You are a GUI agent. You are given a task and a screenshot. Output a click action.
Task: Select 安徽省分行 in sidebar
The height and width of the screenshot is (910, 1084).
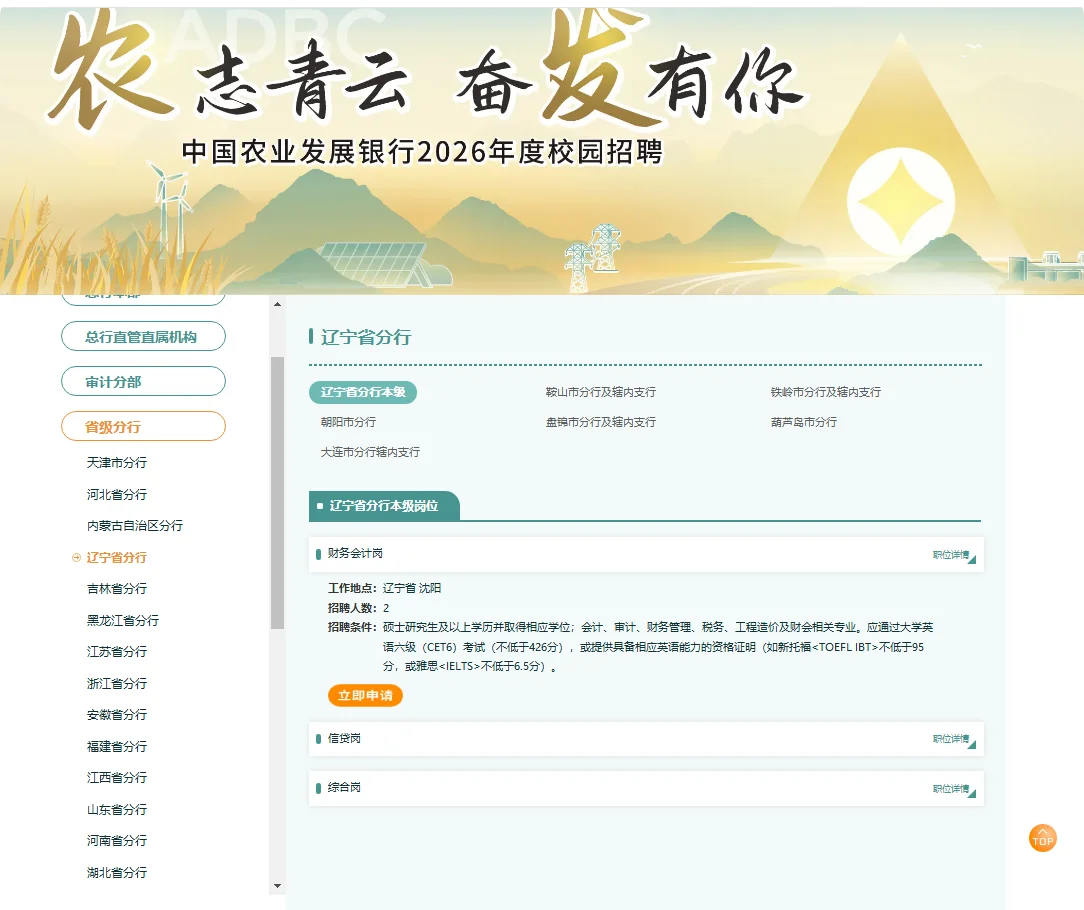(117, 714)
